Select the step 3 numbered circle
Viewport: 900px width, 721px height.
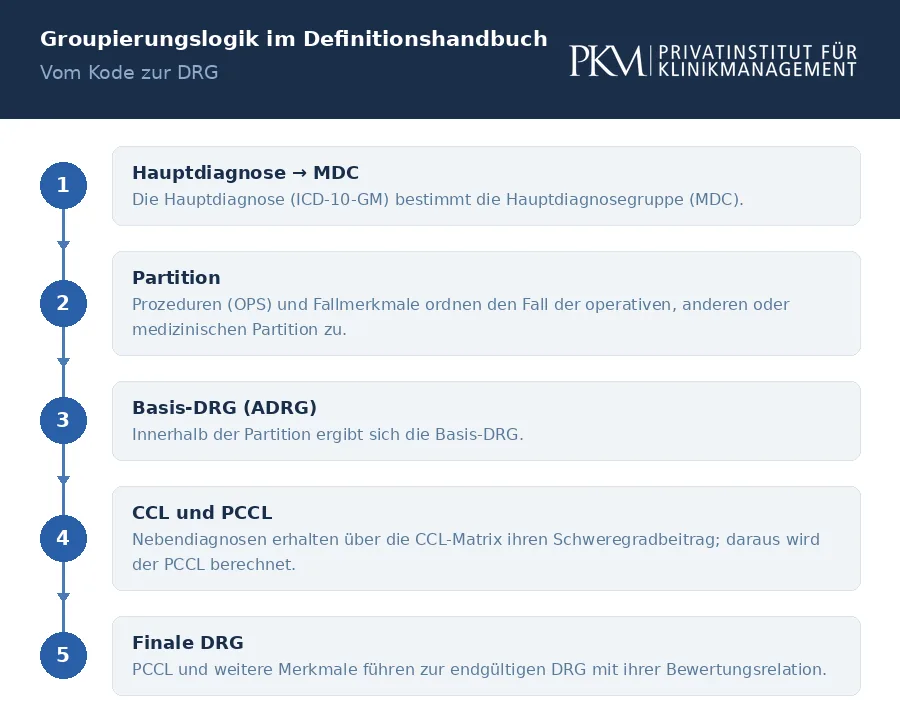63,420
